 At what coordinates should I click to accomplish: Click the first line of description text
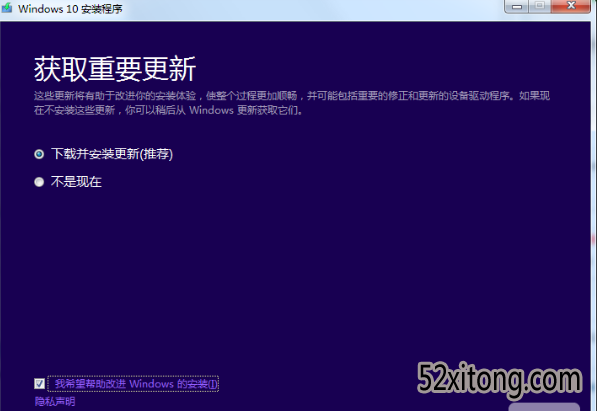[292, 96]
